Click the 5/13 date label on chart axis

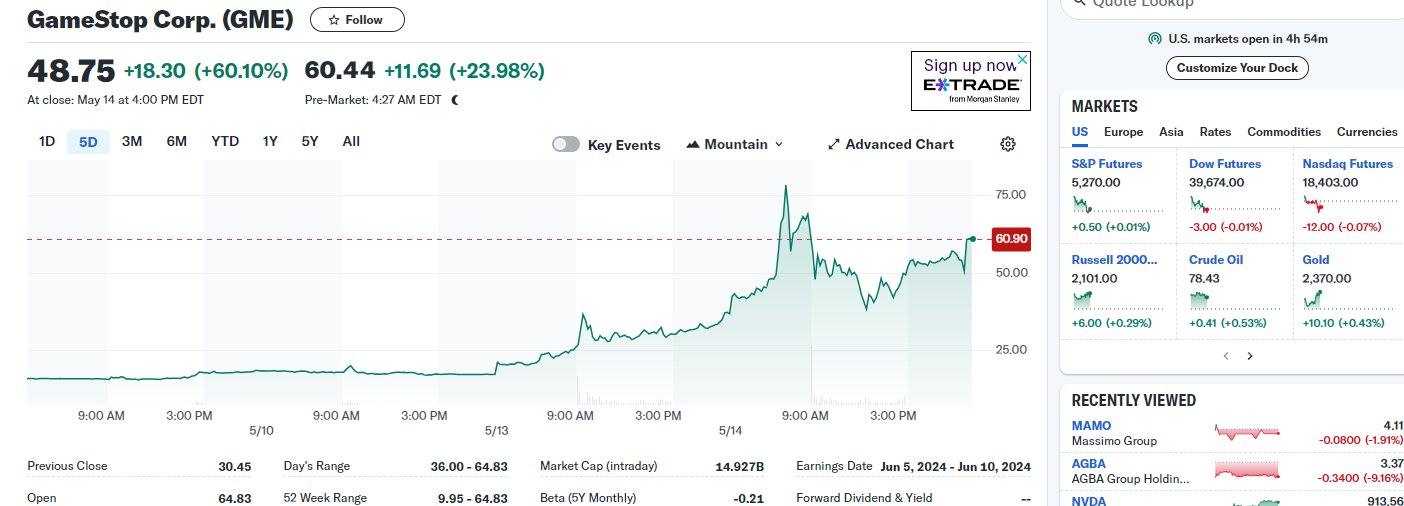point(497,431)
